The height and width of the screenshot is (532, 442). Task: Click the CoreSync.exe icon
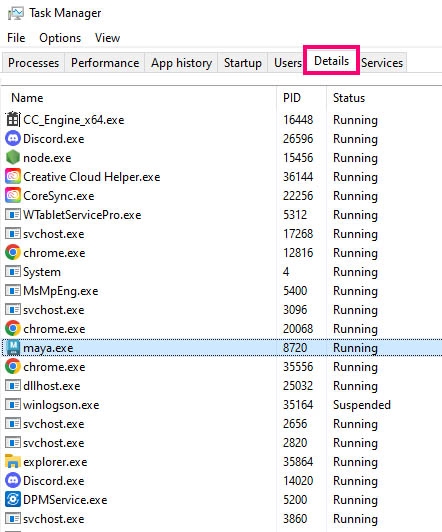(x=13, y=195)
